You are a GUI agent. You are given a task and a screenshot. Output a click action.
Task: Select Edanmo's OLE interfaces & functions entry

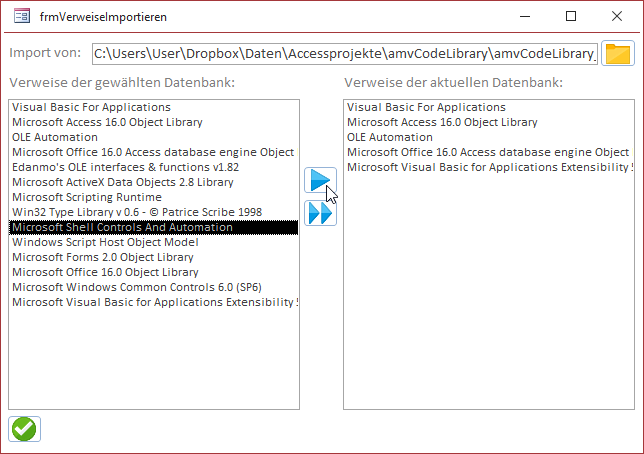125,167
